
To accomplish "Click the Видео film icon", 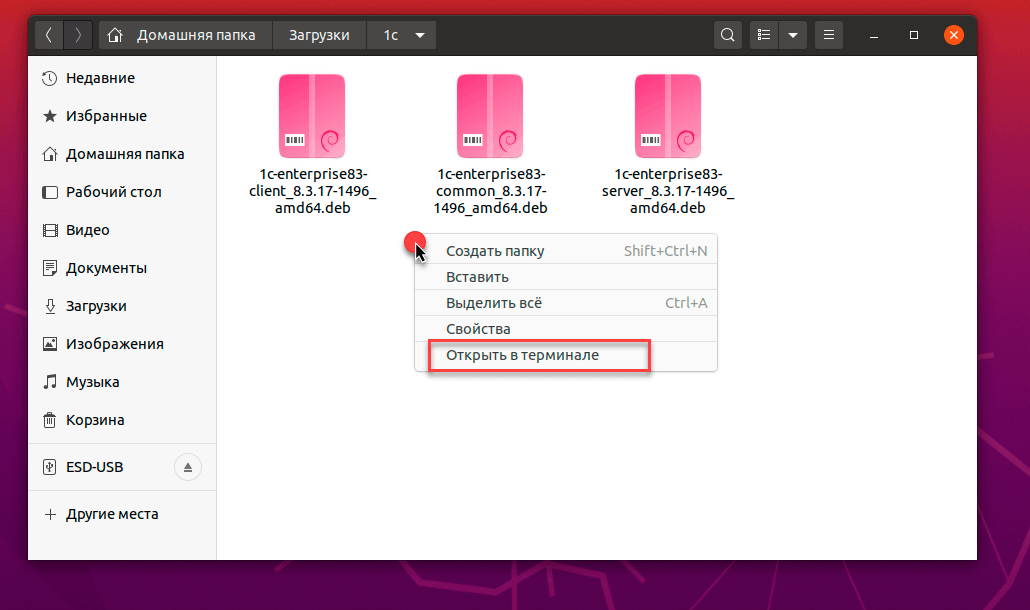I will click(49, 230).
